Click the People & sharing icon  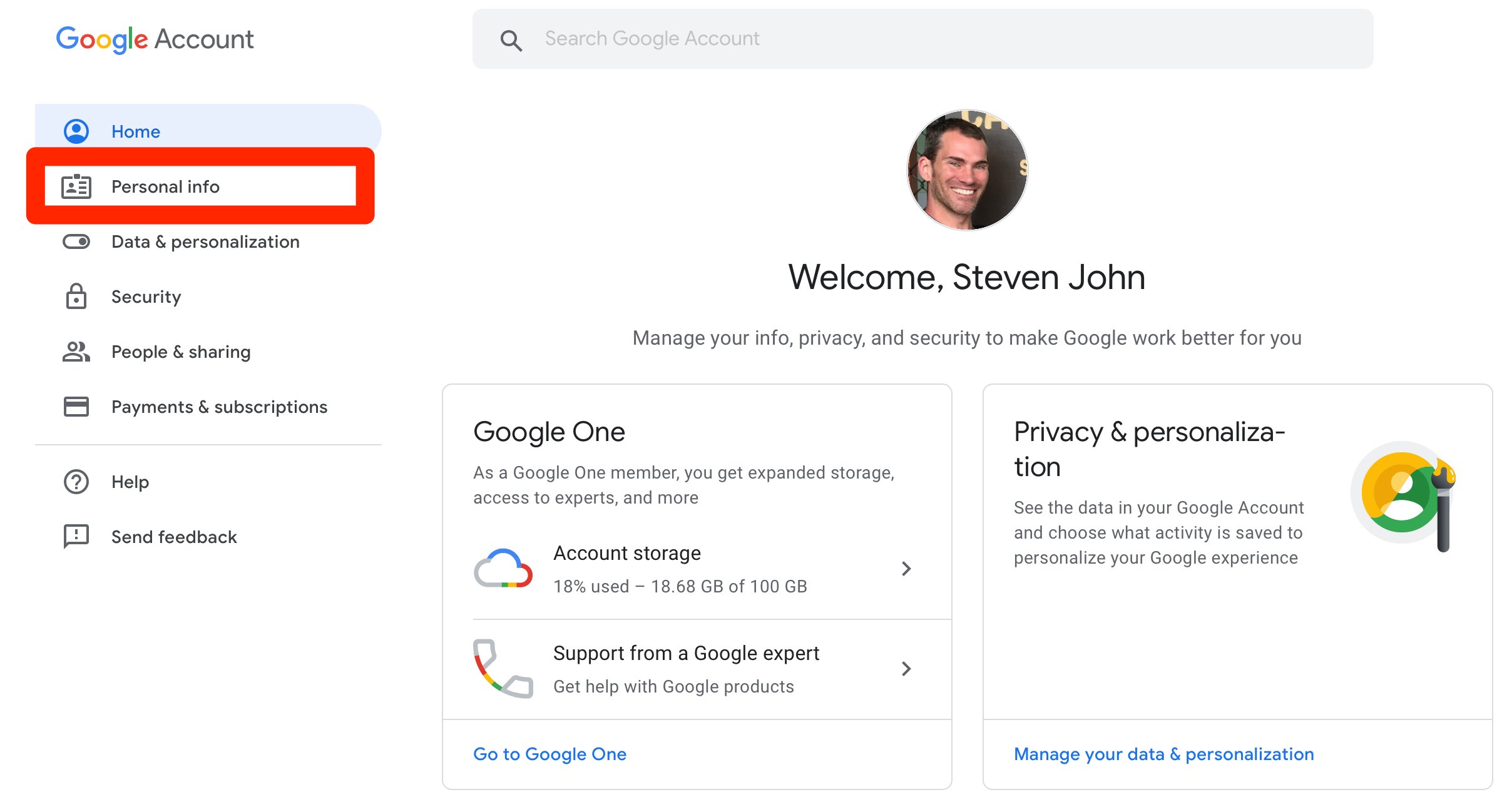(76, 352)
